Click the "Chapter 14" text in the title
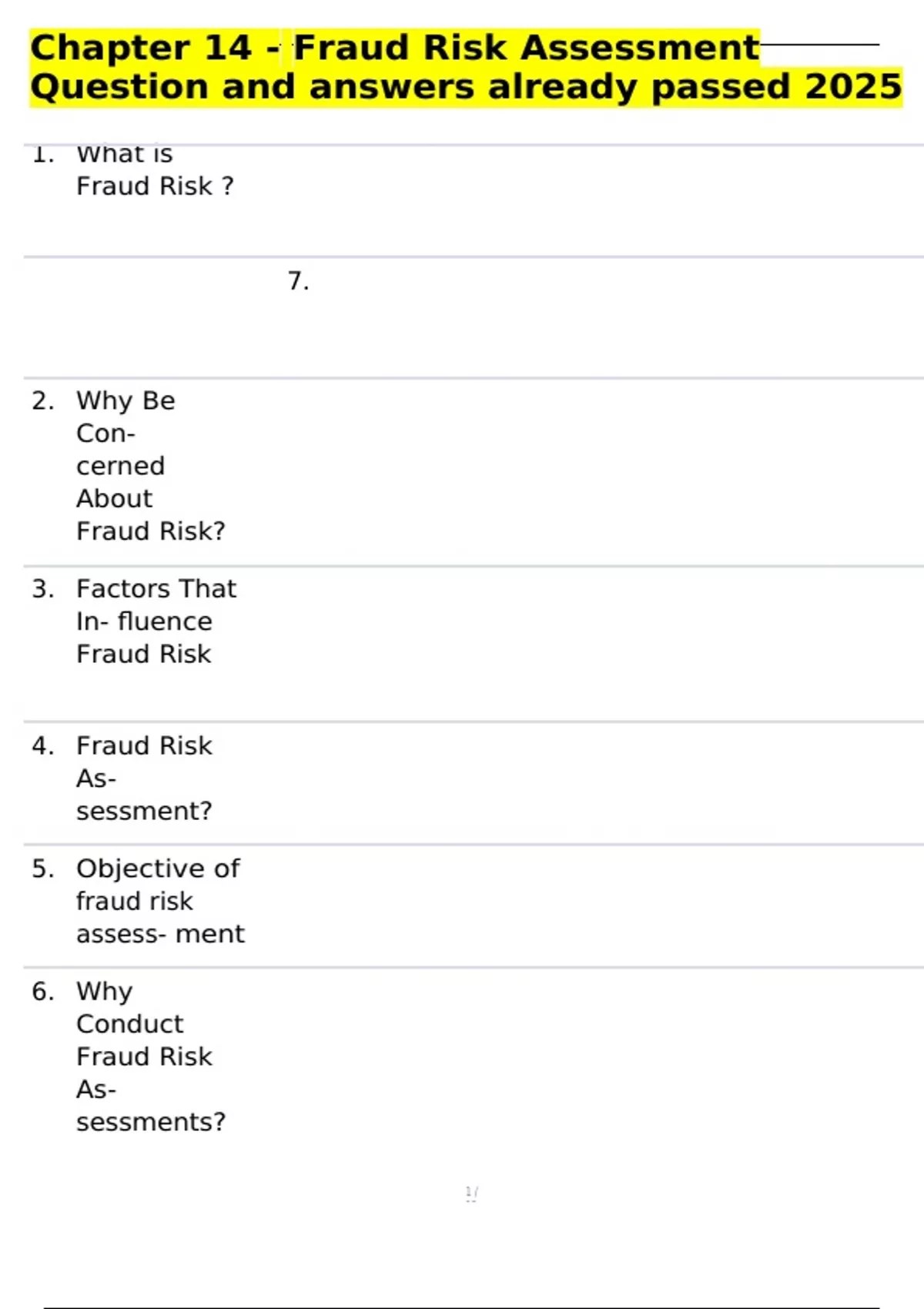 click(x=141, y=48)
